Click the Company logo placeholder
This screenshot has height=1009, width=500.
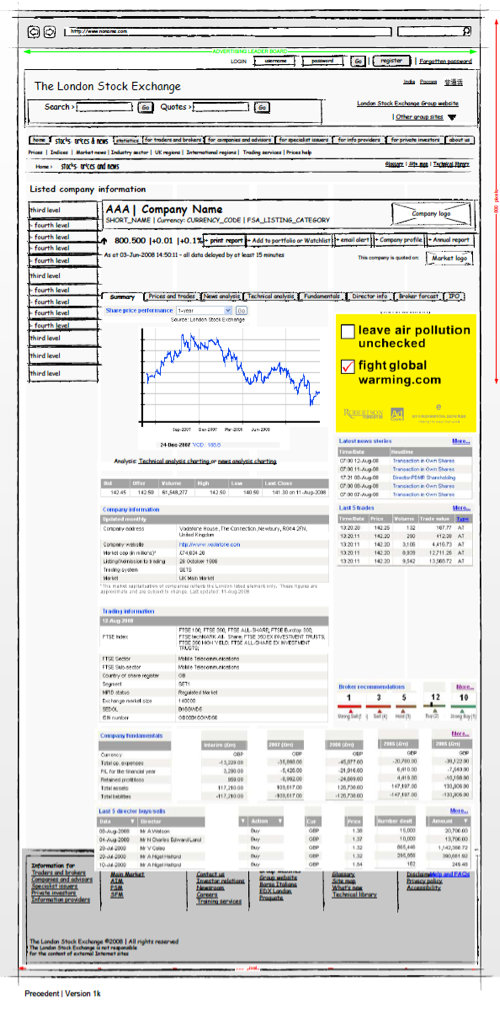point(431,214)
